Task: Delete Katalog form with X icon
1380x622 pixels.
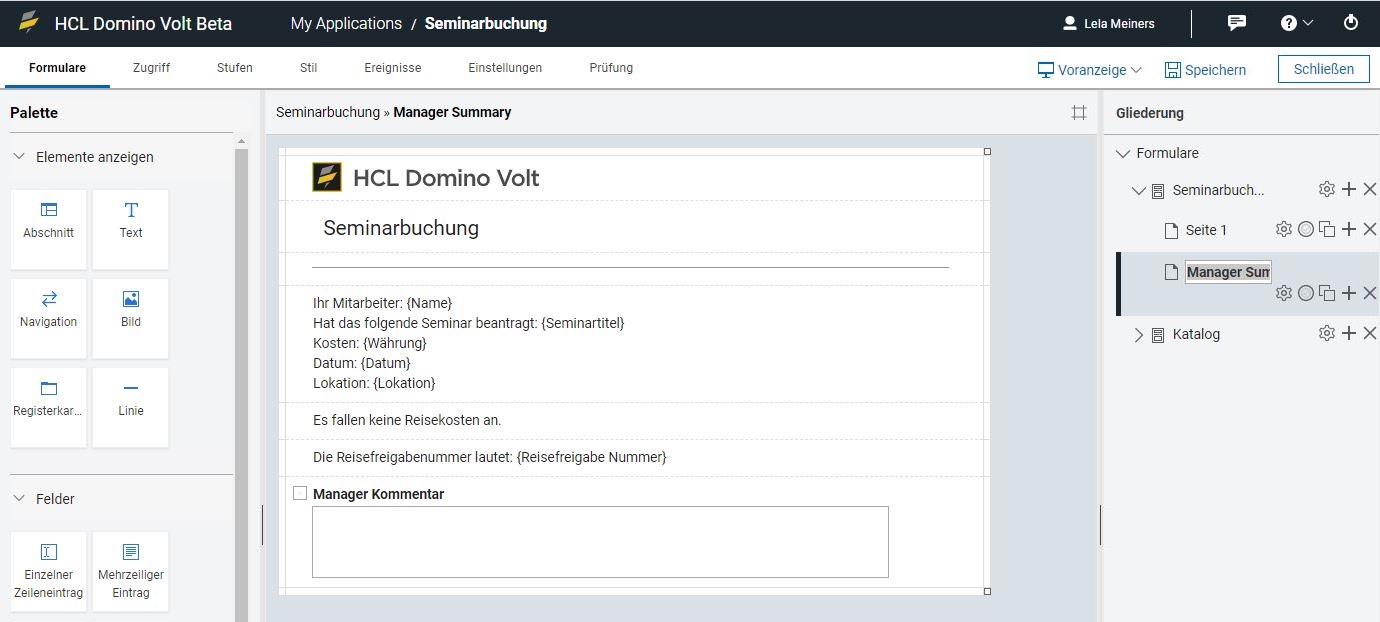Action: (1370, 333)
